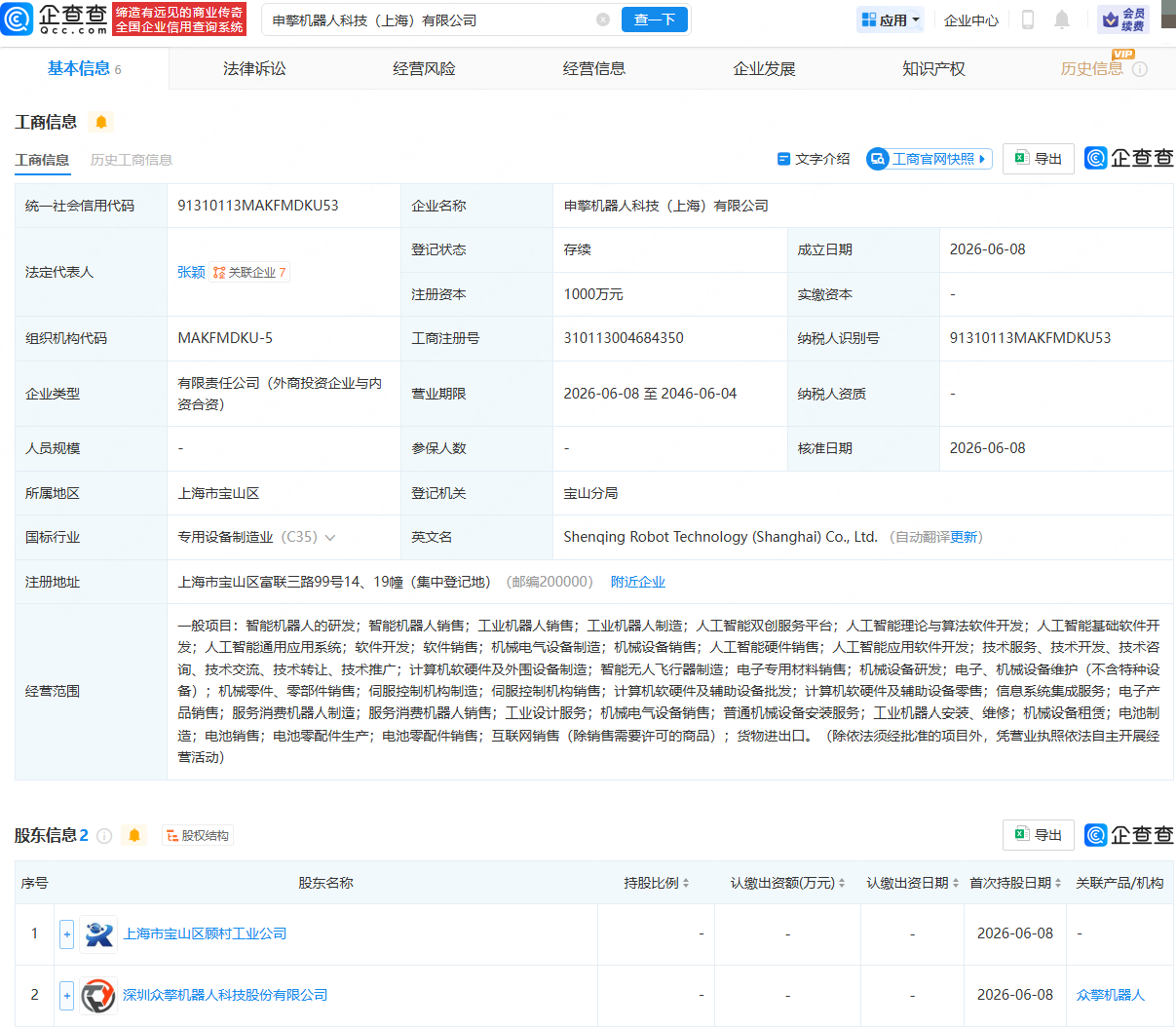Open 企业中心 link in header
1176x1028 pixels.
971,19
